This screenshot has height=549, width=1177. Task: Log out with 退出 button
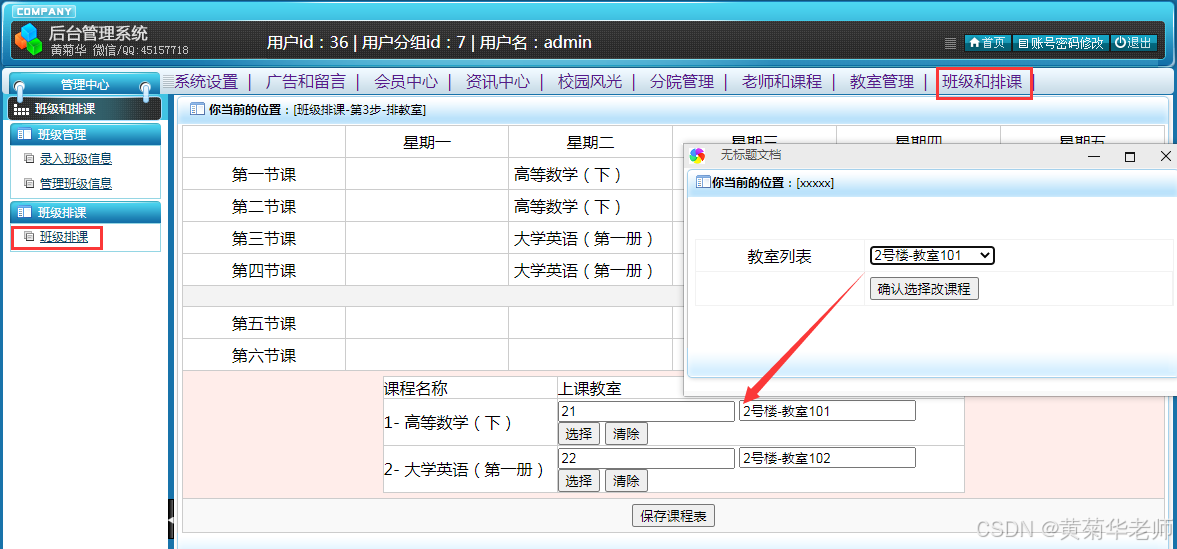click(x=1133, y=43)
